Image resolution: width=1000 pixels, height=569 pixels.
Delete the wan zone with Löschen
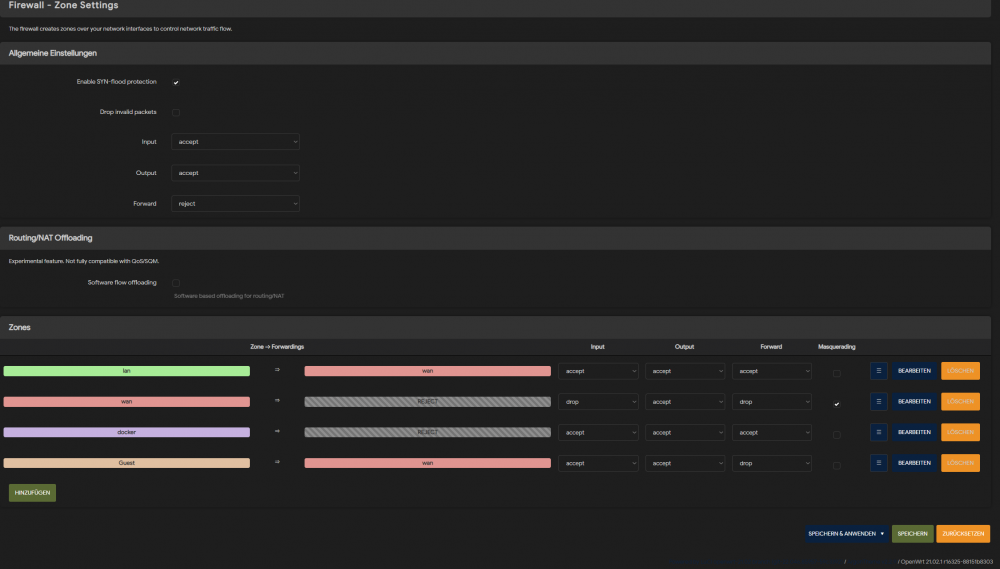(x=960, y=401)
